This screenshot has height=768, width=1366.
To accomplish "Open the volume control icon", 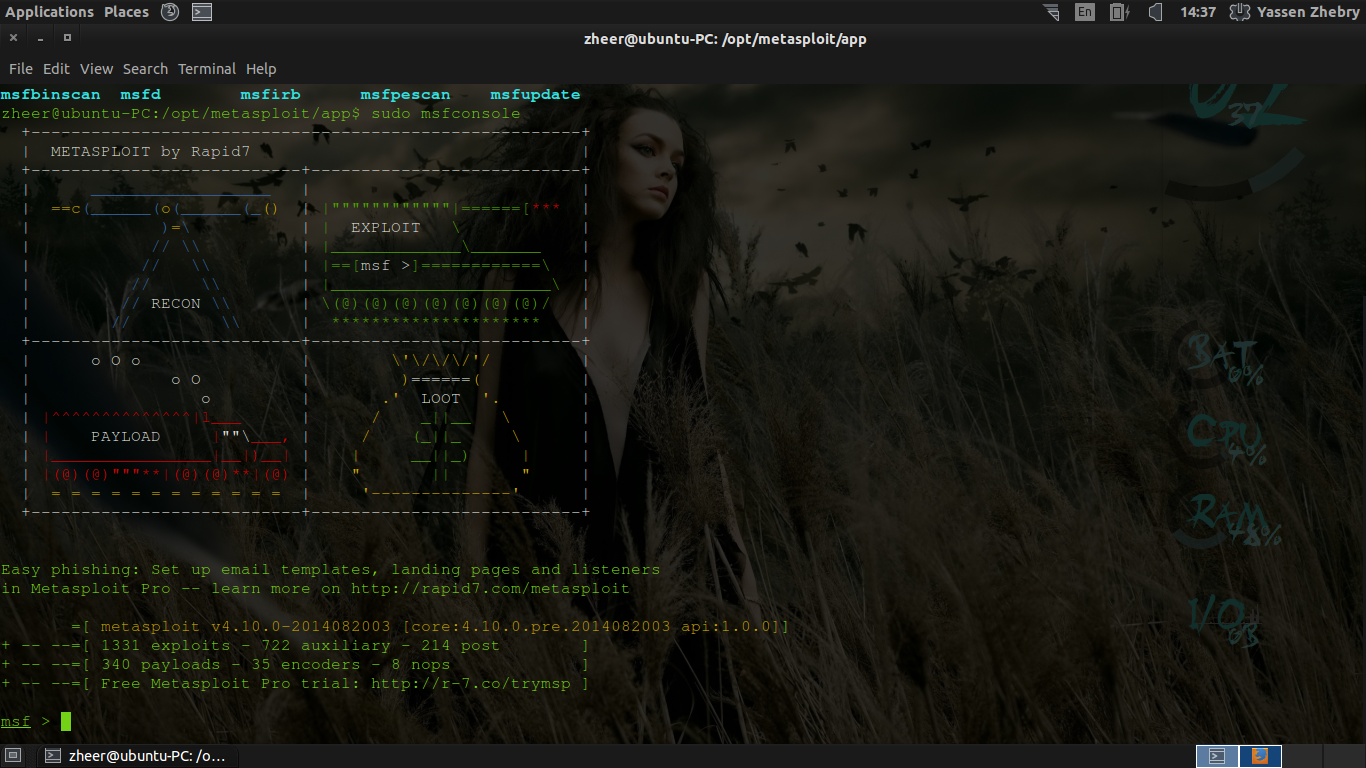I will 1153,12.
